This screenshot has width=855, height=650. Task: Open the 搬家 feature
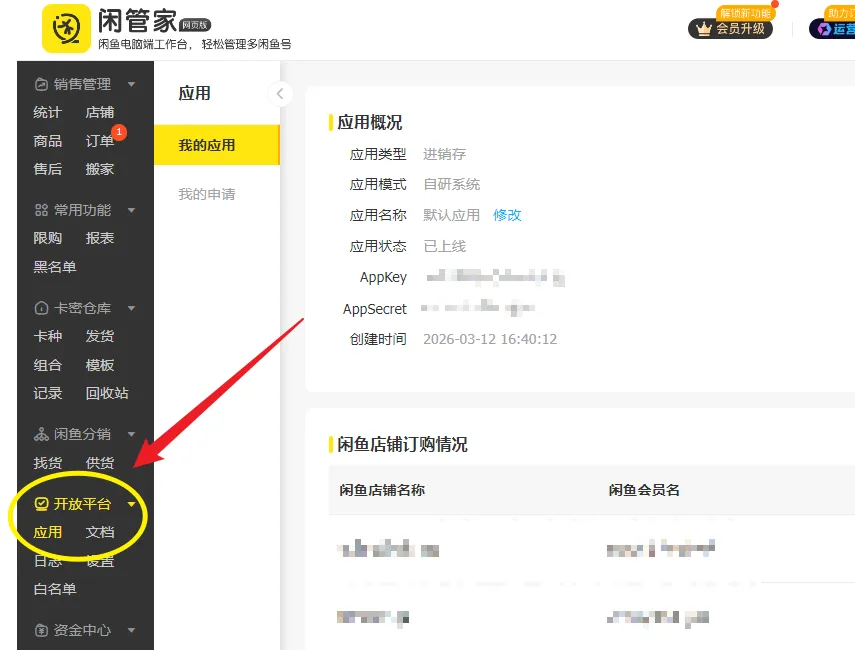pos(100,169)
